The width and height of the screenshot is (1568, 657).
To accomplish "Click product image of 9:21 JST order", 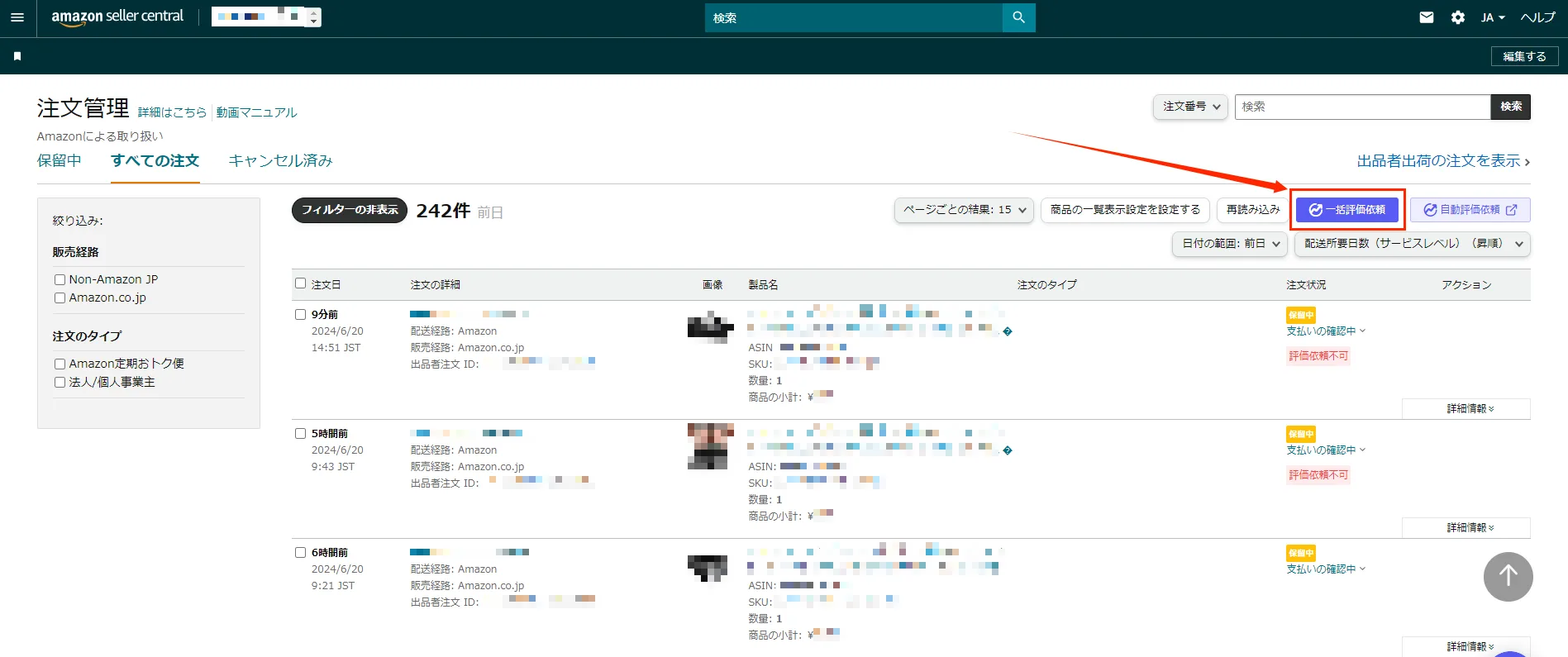I will (708, 568).
